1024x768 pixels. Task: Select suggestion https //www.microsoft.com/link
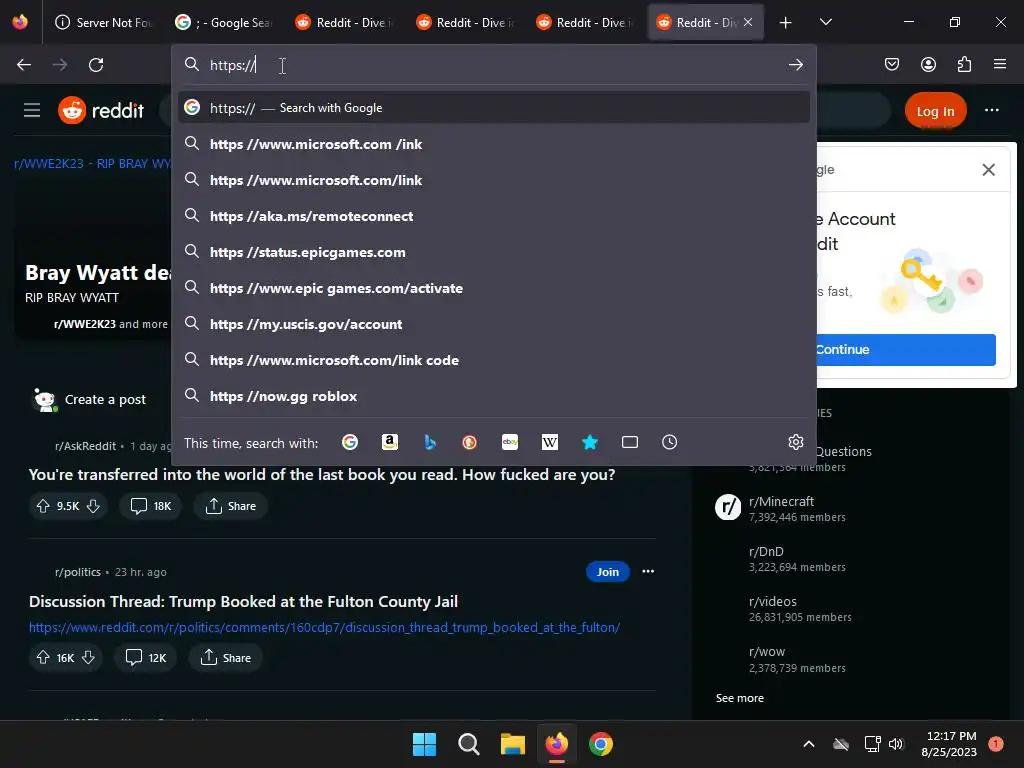coord(494,180)
